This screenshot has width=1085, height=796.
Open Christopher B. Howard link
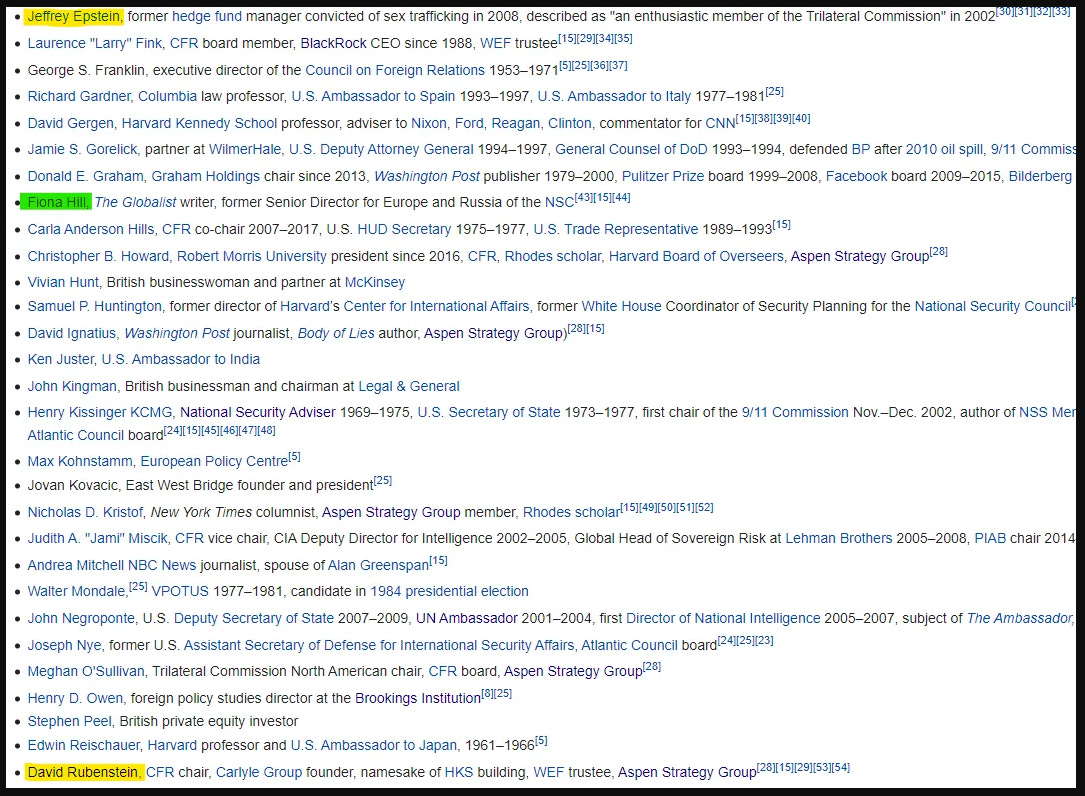[x=98, y=256]
